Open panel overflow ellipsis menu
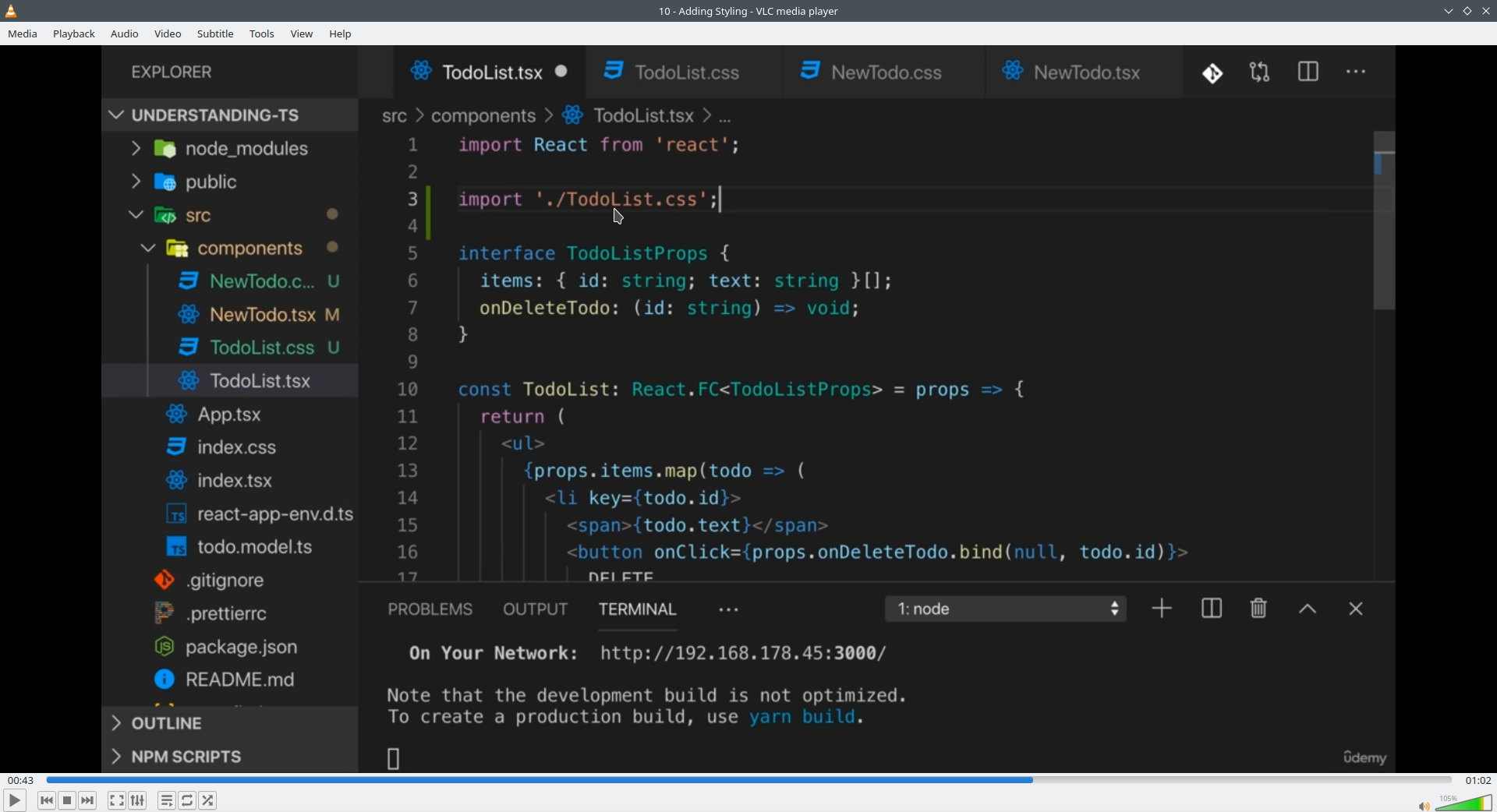This screenshot has height=812, width=1497. tap(729, 610)
